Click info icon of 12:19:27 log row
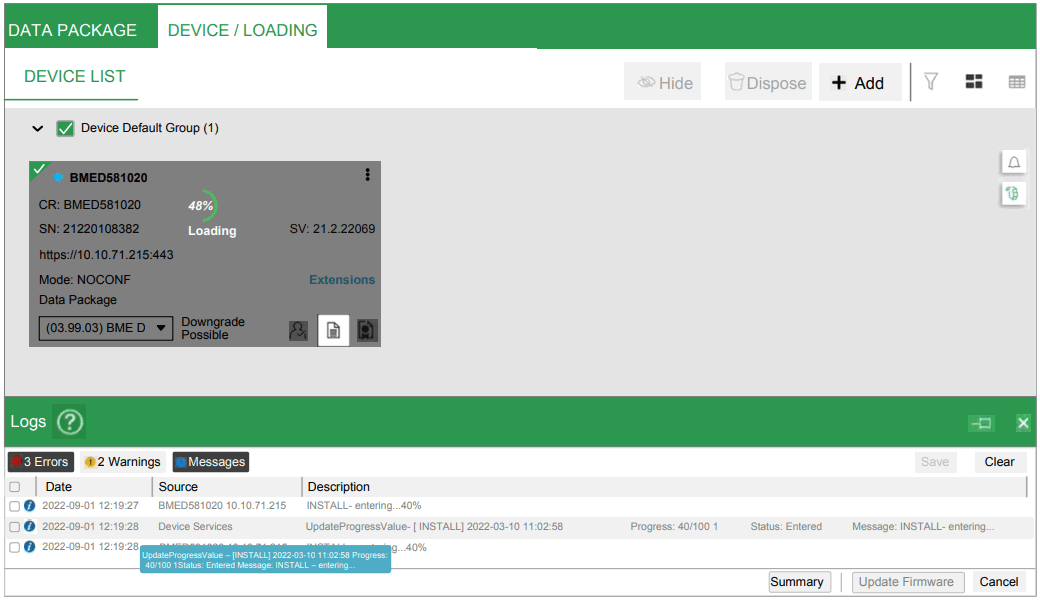1040x601 pixels. click(x=29, y=505)
